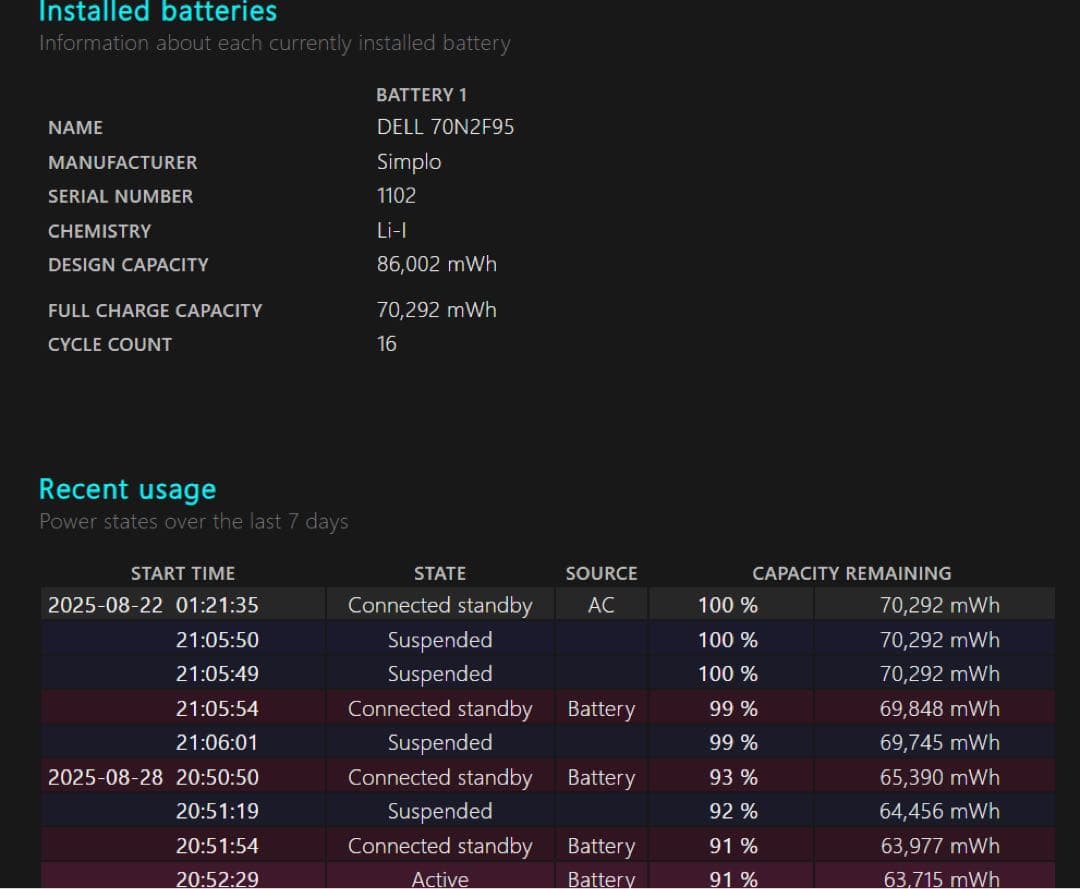Click the Active state cell
This screenshot has width=1080, height=889.
tap(440, 878)
